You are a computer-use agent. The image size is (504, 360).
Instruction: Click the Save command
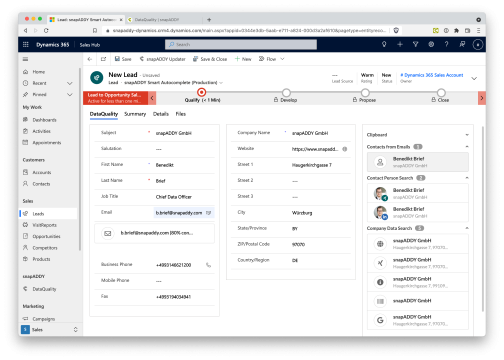(123, 59)
